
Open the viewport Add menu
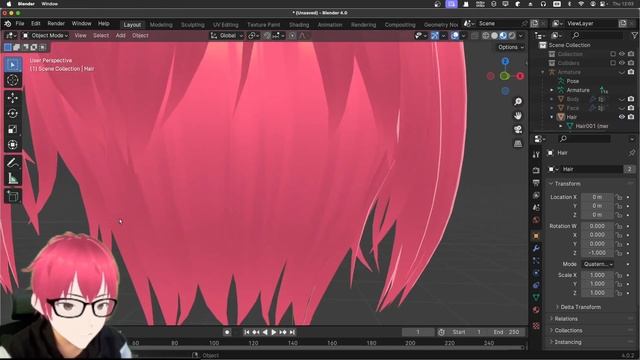120,36
